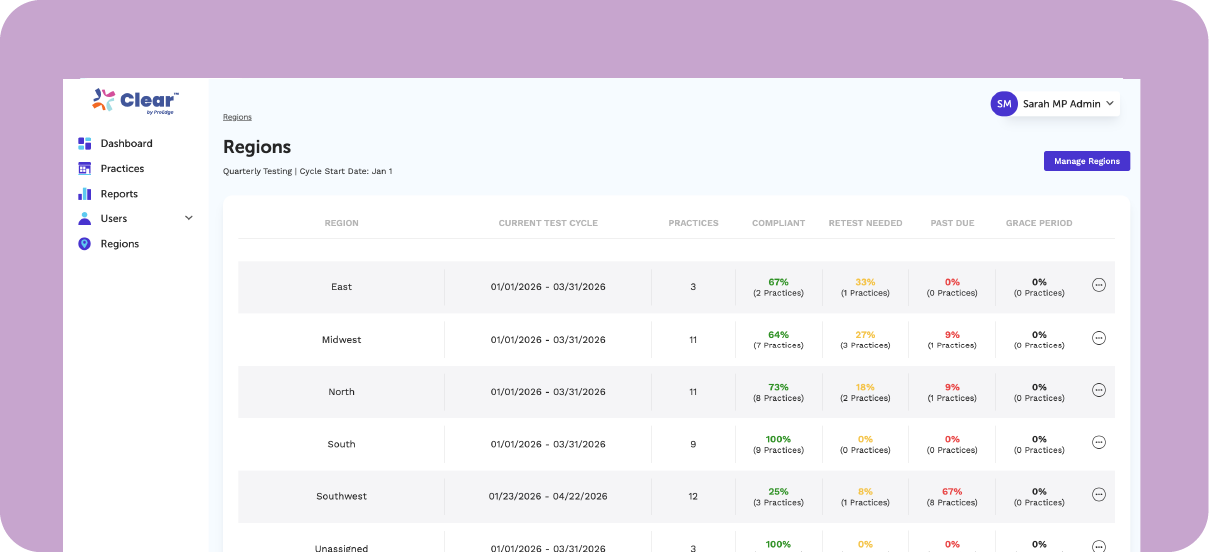Open the North row options ellipsis
This screenshot has width=1209, height=552.
(x=1099, y=390)
